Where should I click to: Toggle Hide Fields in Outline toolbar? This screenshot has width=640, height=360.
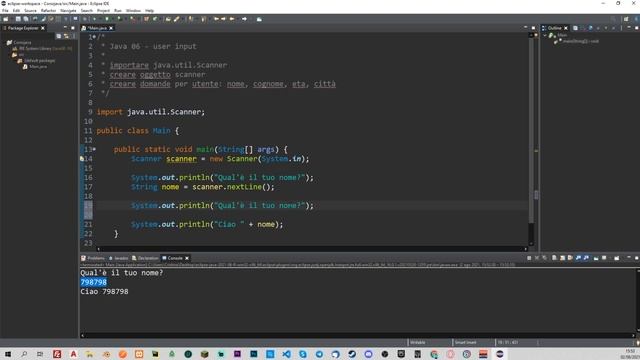590,28
